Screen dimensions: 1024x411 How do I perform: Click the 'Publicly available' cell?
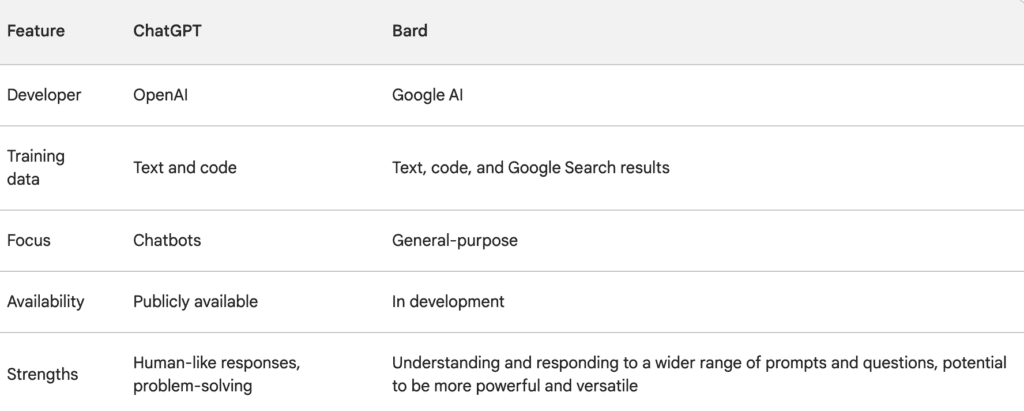coord(195,301)
